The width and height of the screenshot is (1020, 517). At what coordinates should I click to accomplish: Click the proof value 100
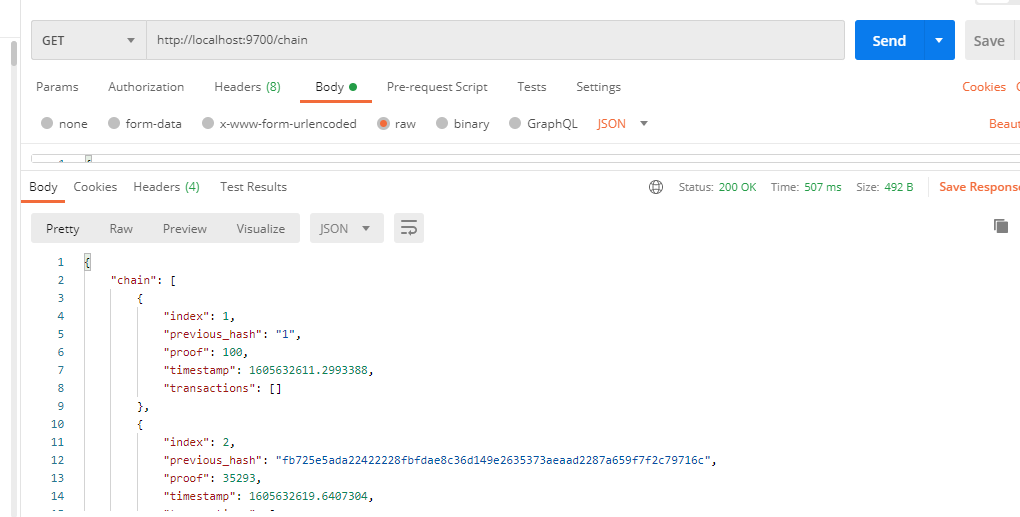coord(232,352)
